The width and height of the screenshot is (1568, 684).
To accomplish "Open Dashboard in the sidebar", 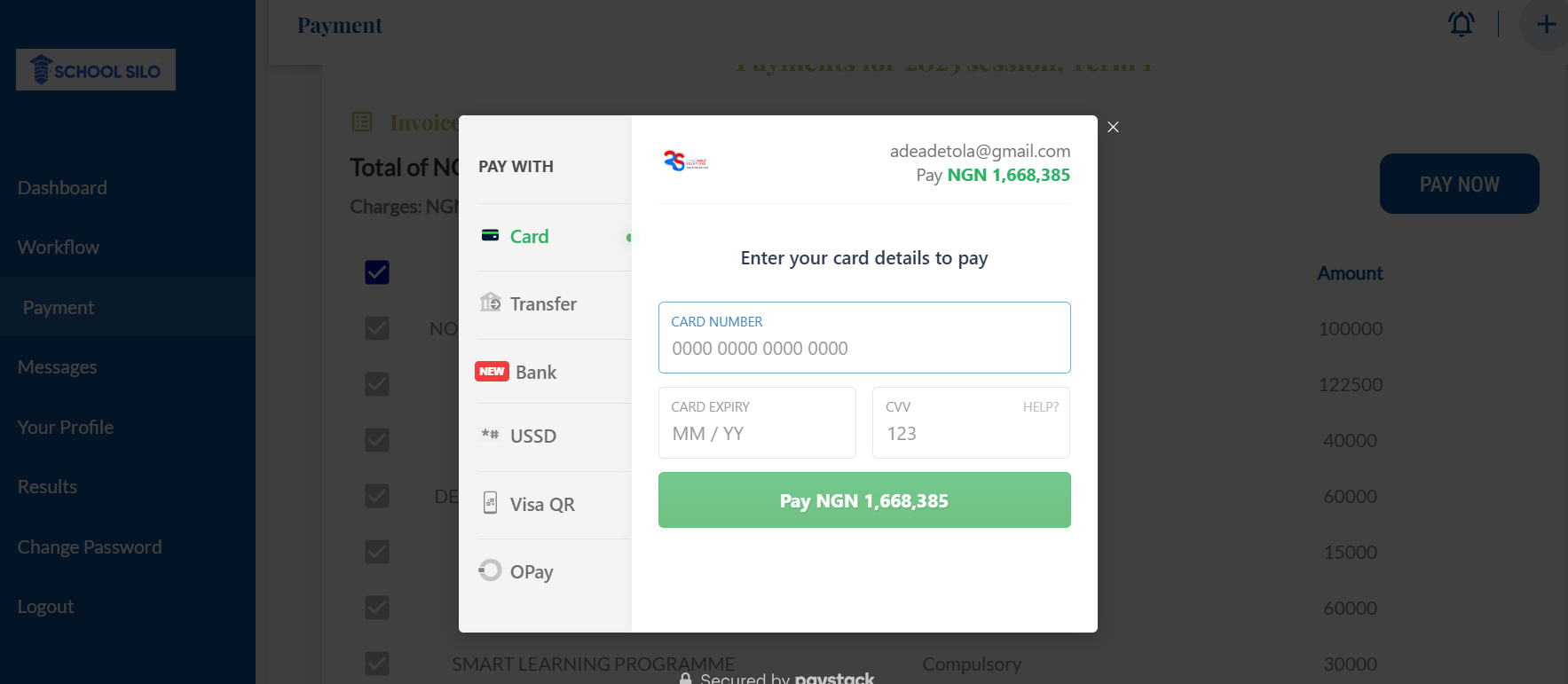I will tap(62, 188).
